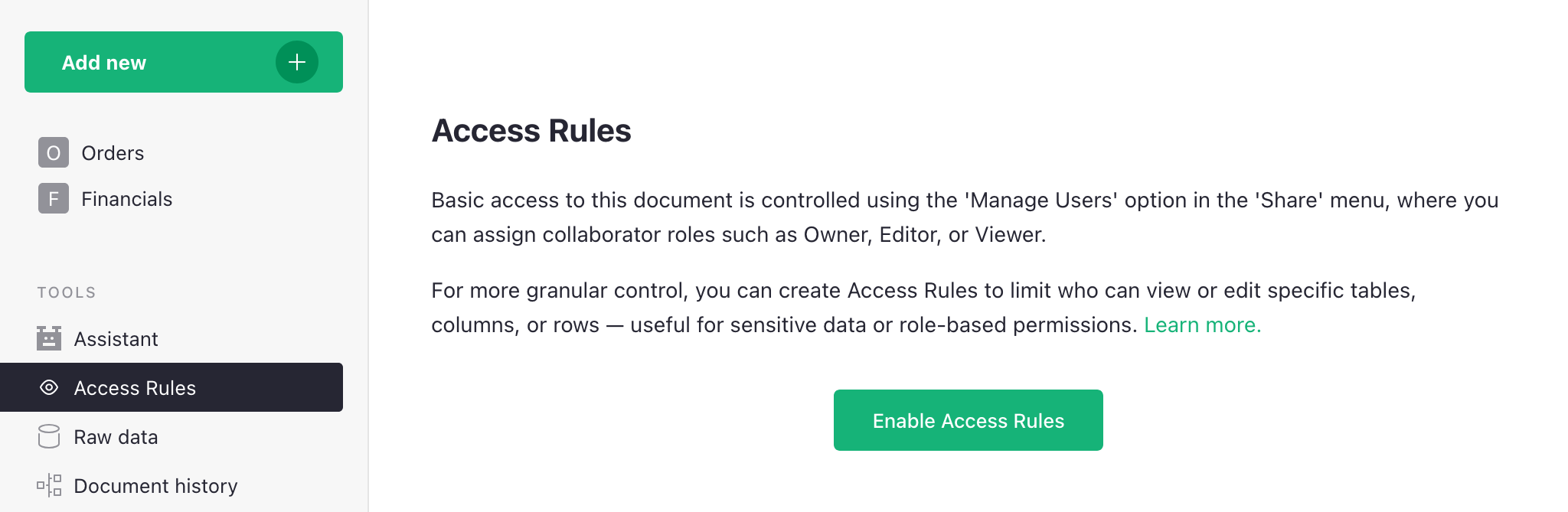This screenshot has height=512, width=1568.
Task: Open the Learn more link
Action: pos(1201,324)
